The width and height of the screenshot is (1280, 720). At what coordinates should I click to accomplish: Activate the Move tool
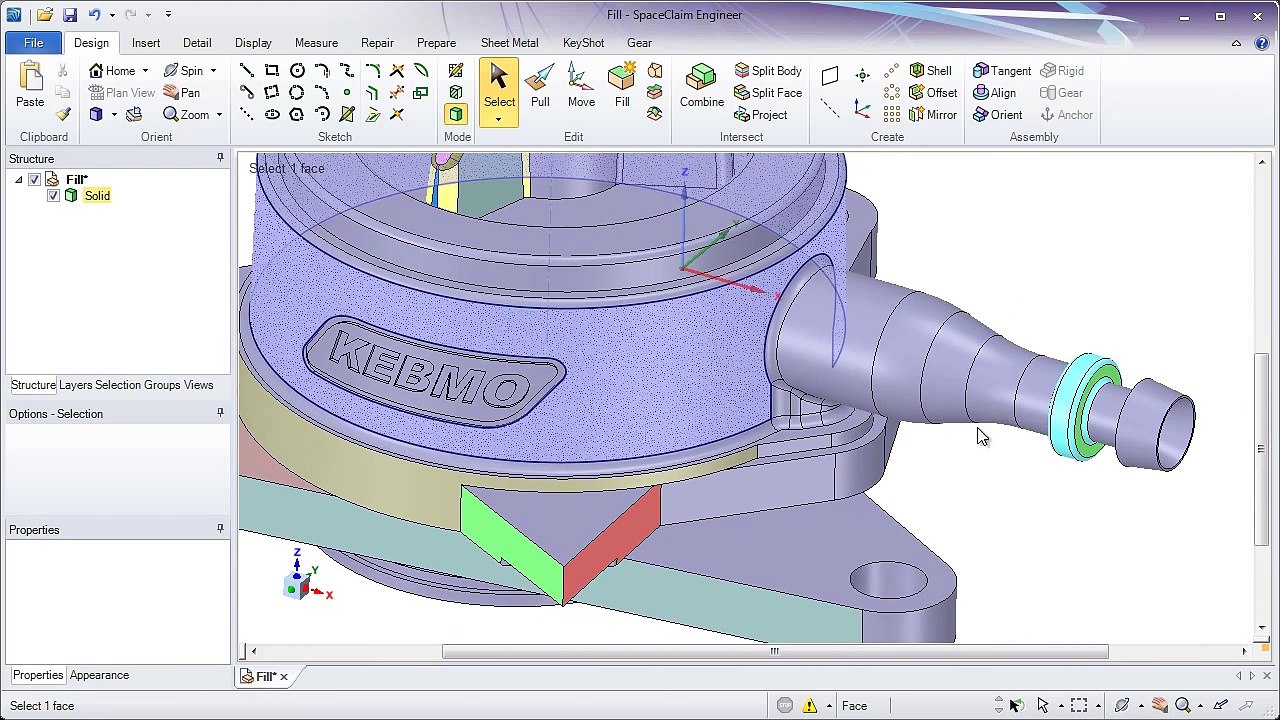point(581,86)
